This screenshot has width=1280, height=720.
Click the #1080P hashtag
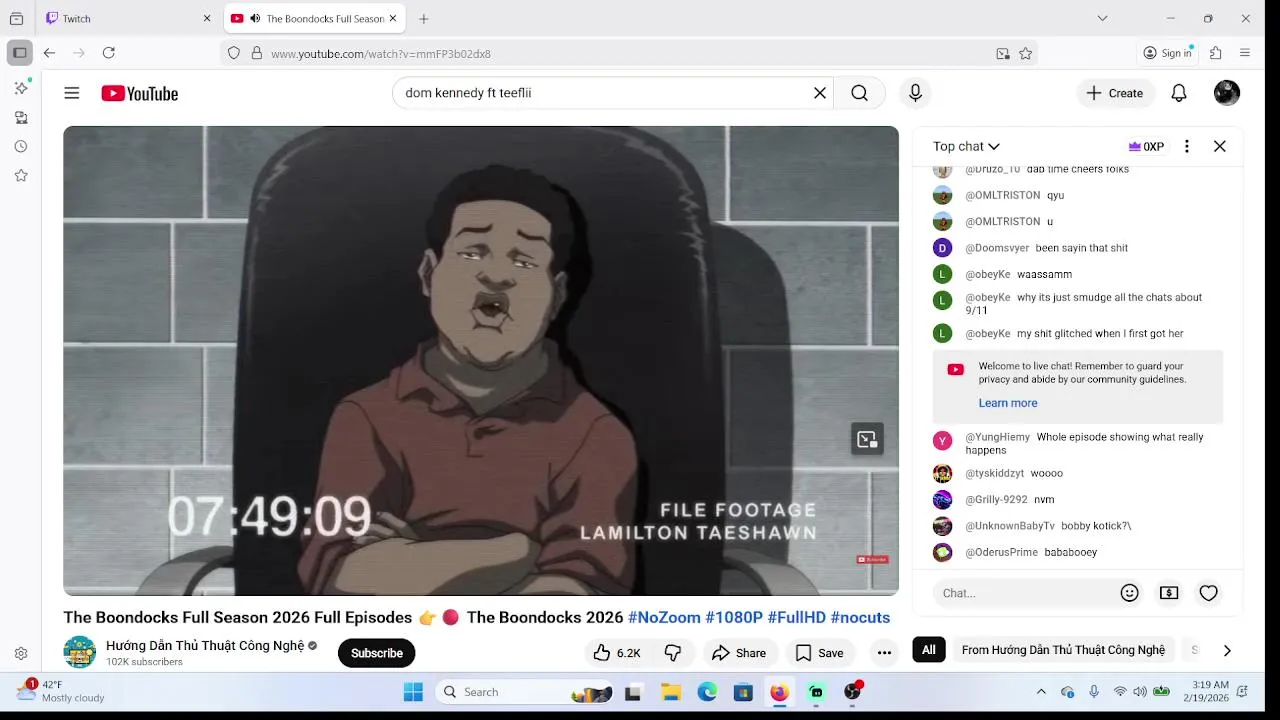(x=734, y=617)
